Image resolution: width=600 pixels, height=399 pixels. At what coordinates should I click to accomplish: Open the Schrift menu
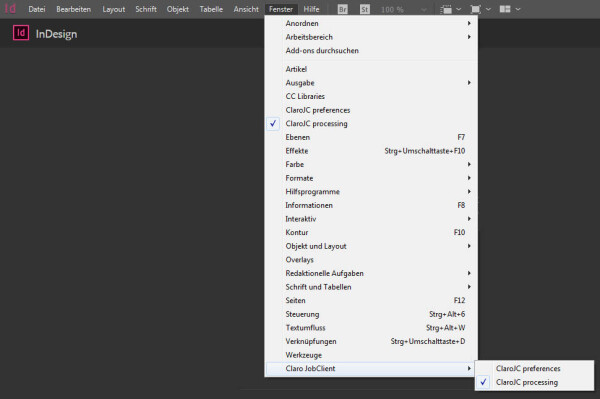pos(146,9)
